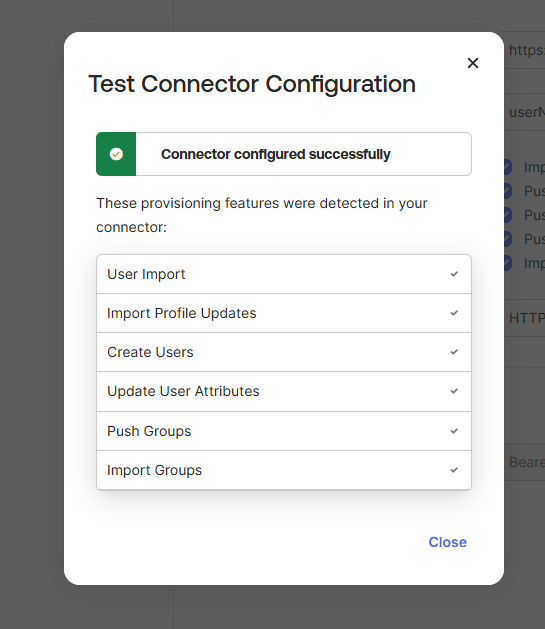Image resolution: width=545 pixels, height=629 pixels.
Task: Select the Update User Attributes row text
Action: pyautogui.click(x=183, y=391)
